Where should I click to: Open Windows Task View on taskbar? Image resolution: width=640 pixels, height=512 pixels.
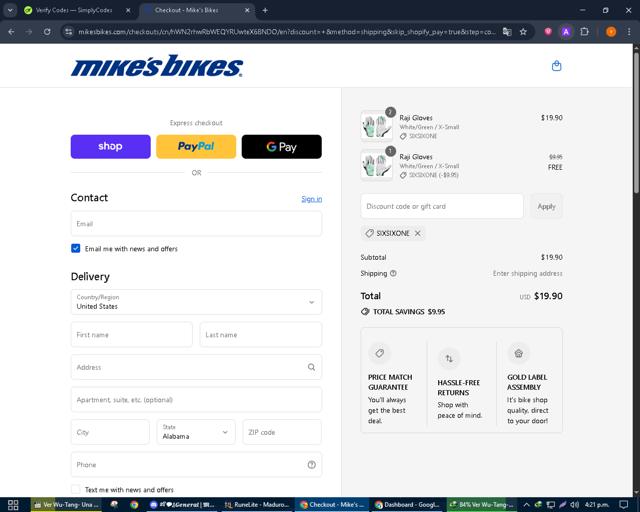pos(13,505)
